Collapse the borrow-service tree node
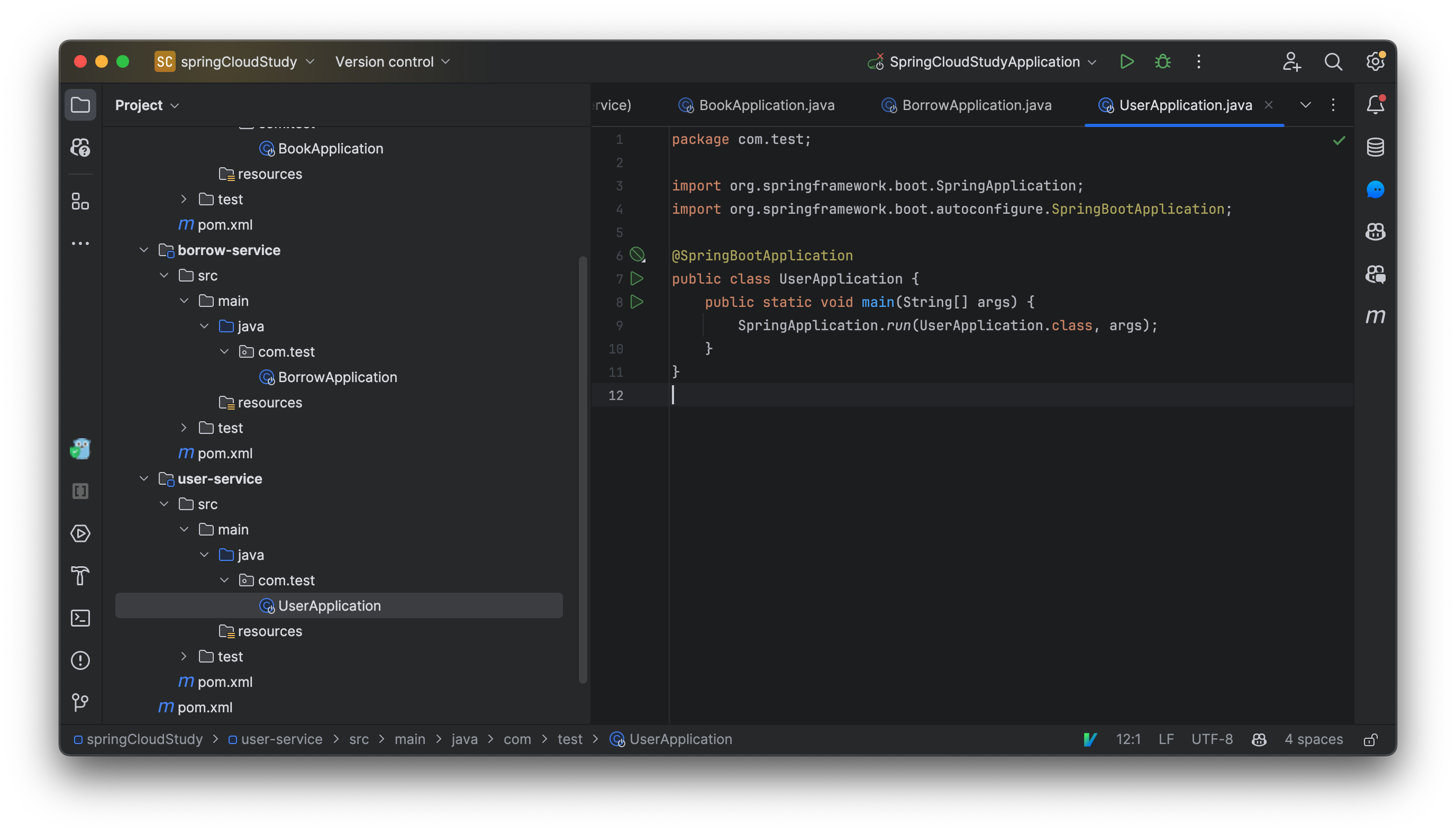The width and height of the screenshot is (1456, 834). pos(144,250)
